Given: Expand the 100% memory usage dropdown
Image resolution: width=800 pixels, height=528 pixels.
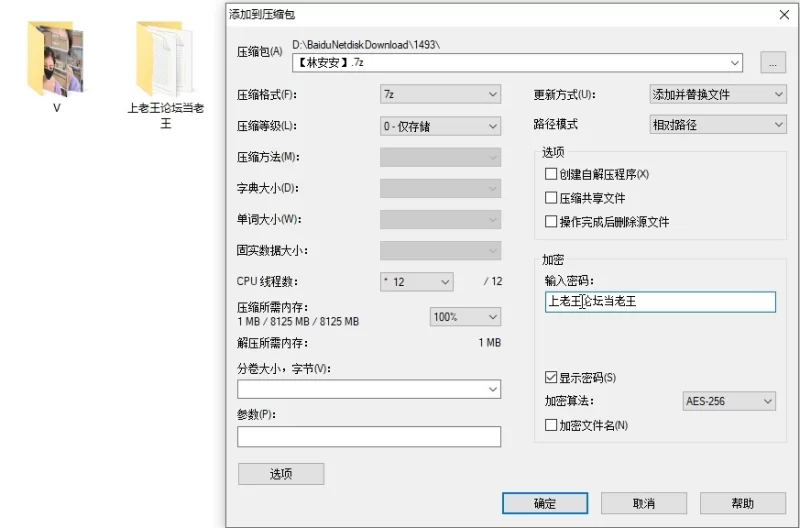Looking at the screenshot, I should pos(465,317).
